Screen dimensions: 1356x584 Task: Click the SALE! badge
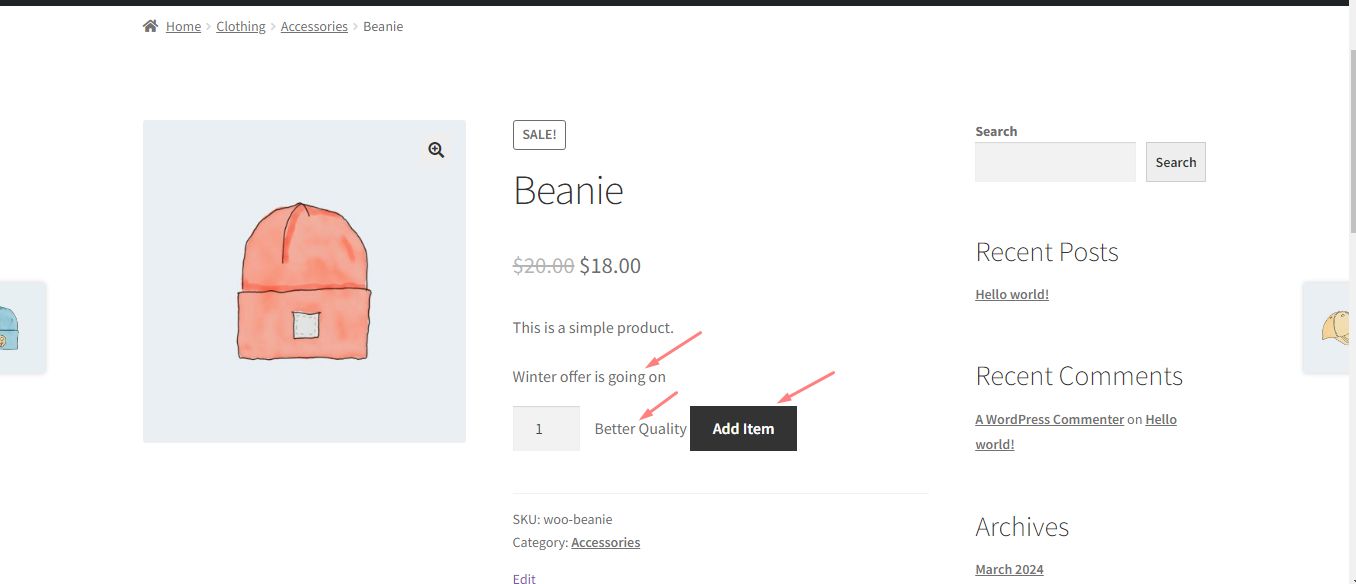pos(539,135)
